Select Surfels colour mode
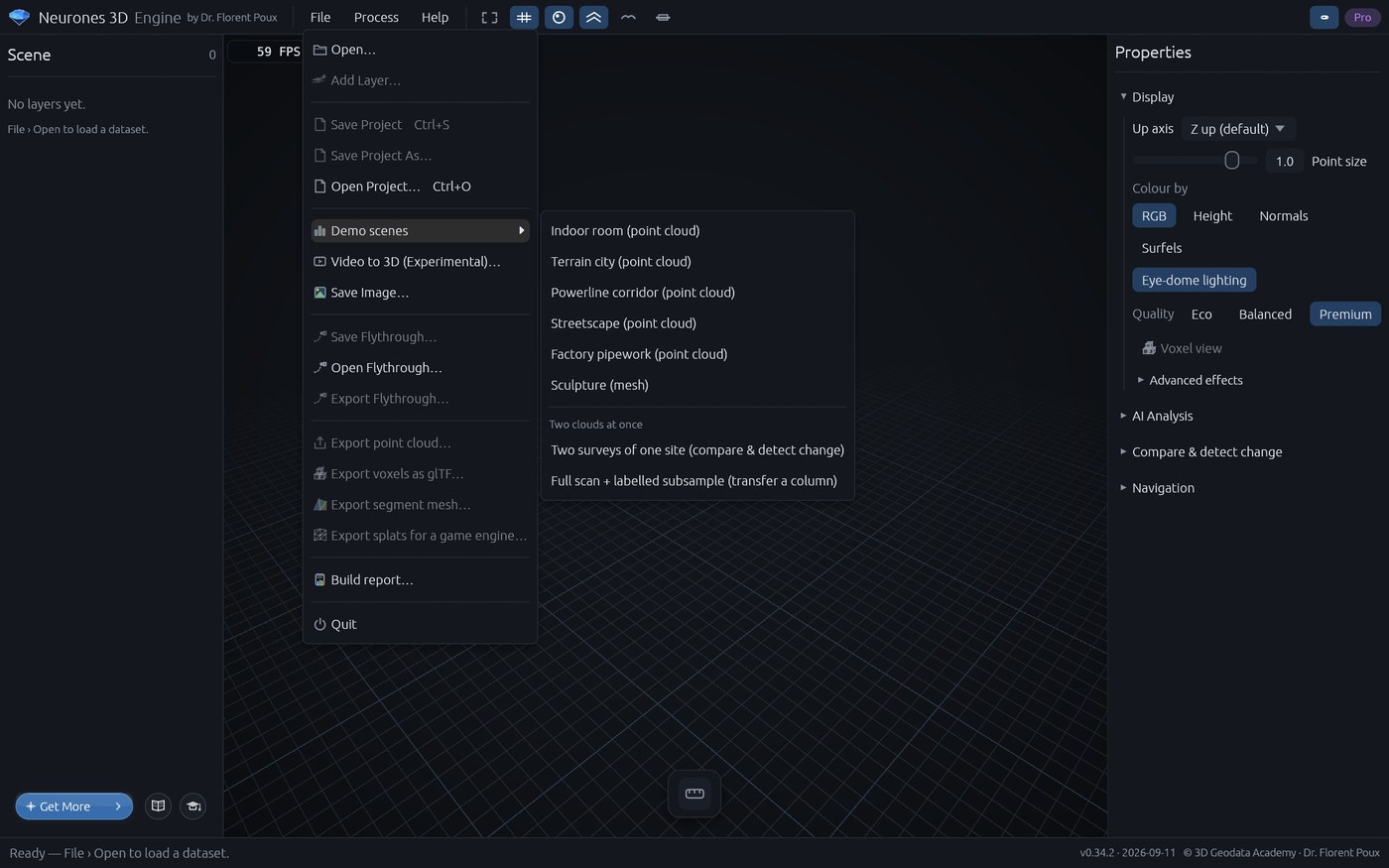Viewport: 1389px width, 868px height. (1161, 248)
